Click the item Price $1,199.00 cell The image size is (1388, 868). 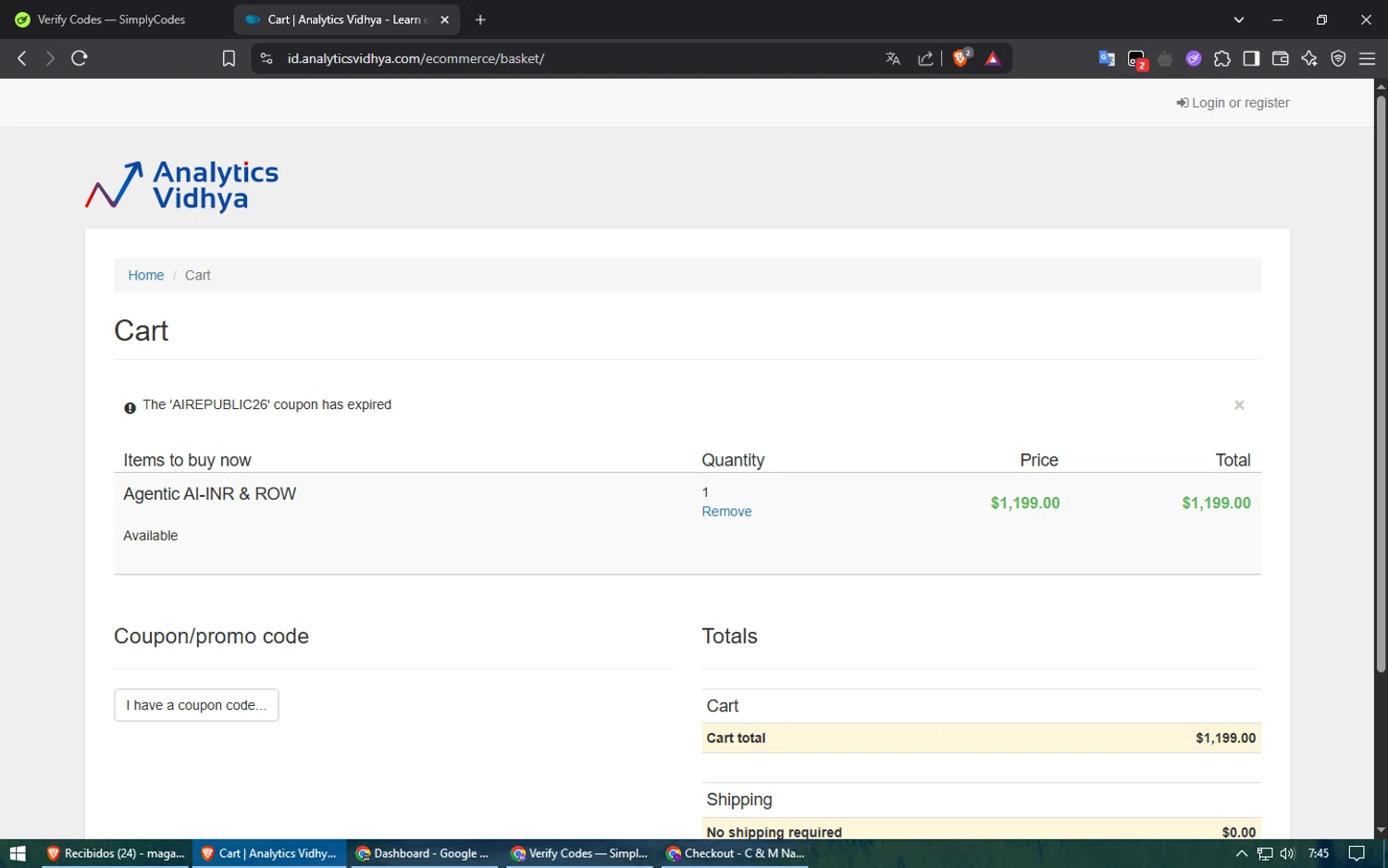[x=1025, y=503]
